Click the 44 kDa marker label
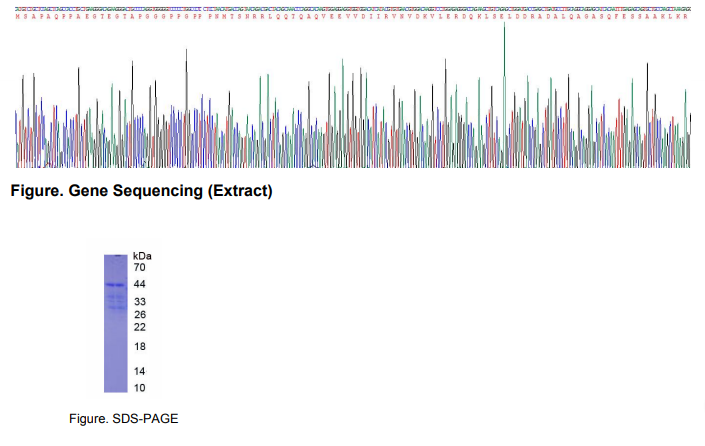 point(139,284)
